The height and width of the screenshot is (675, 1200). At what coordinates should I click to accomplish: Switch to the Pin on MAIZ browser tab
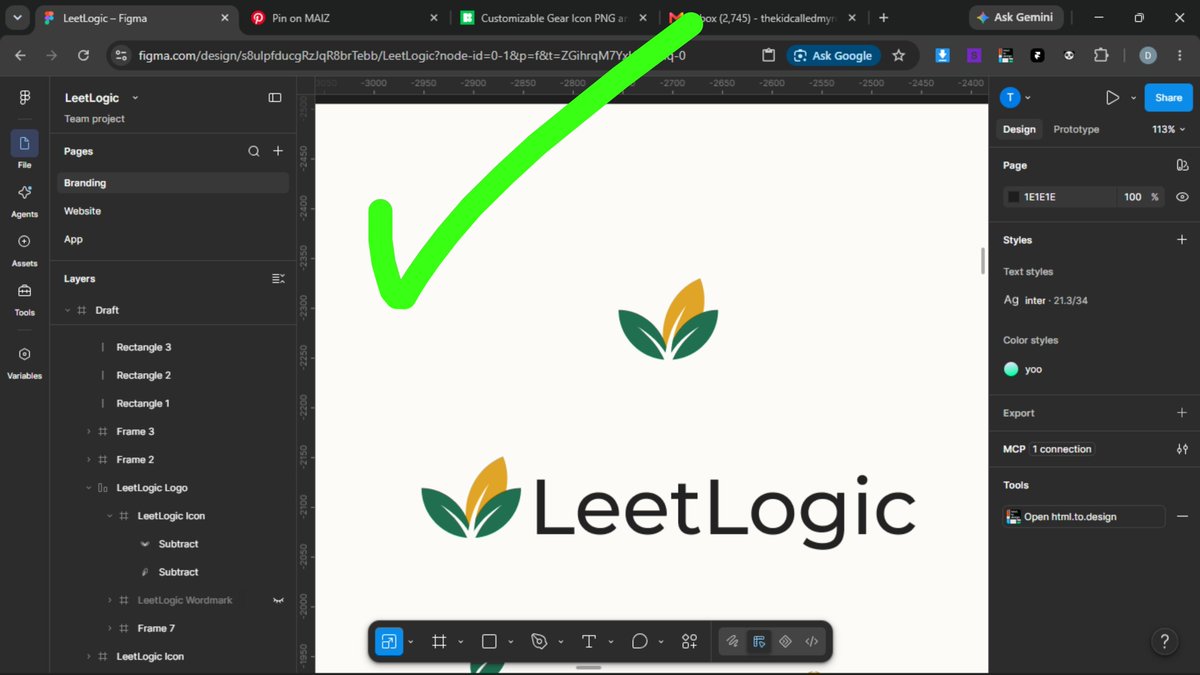click(x=344, y=18)
